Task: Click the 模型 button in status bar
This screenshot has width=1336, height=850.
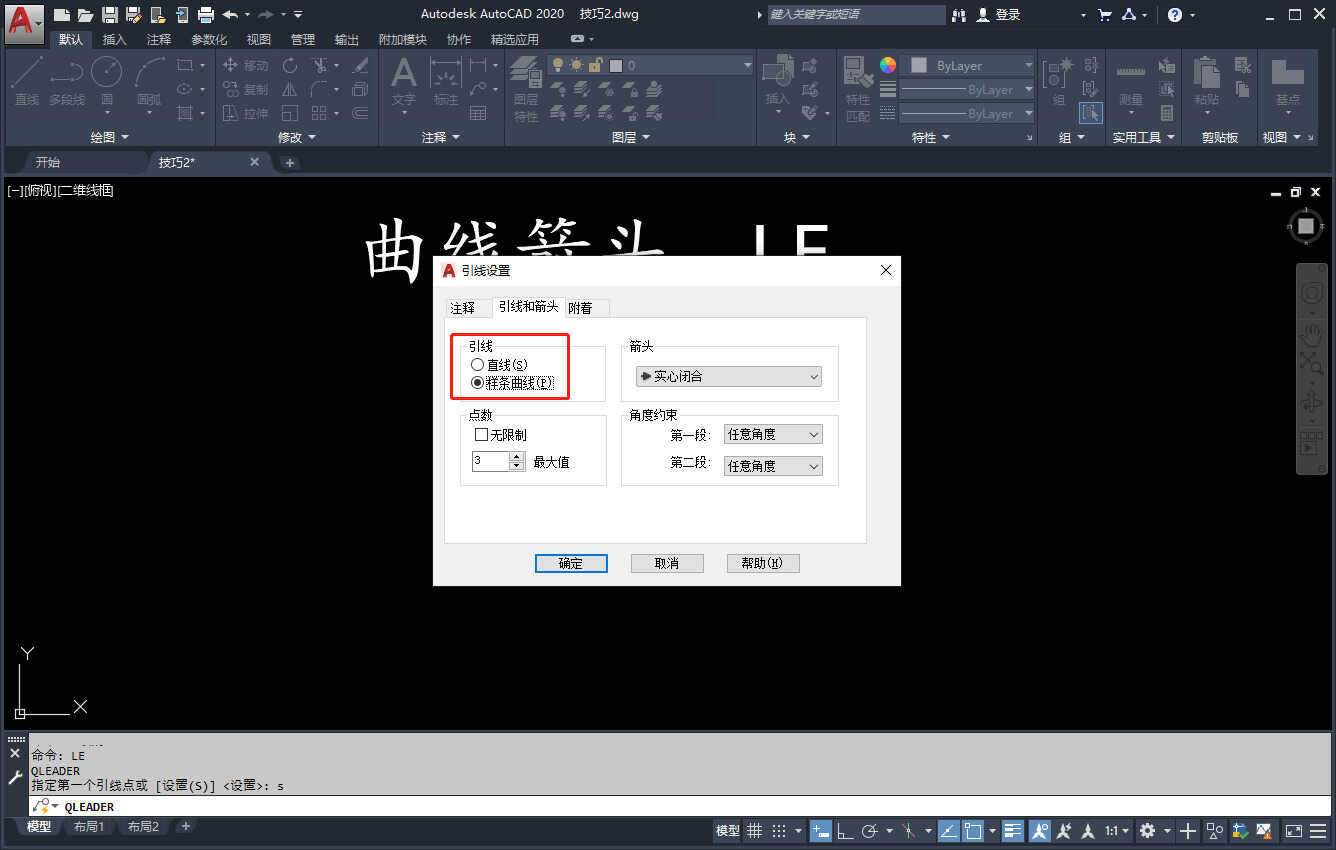Action: pos(727,830)
